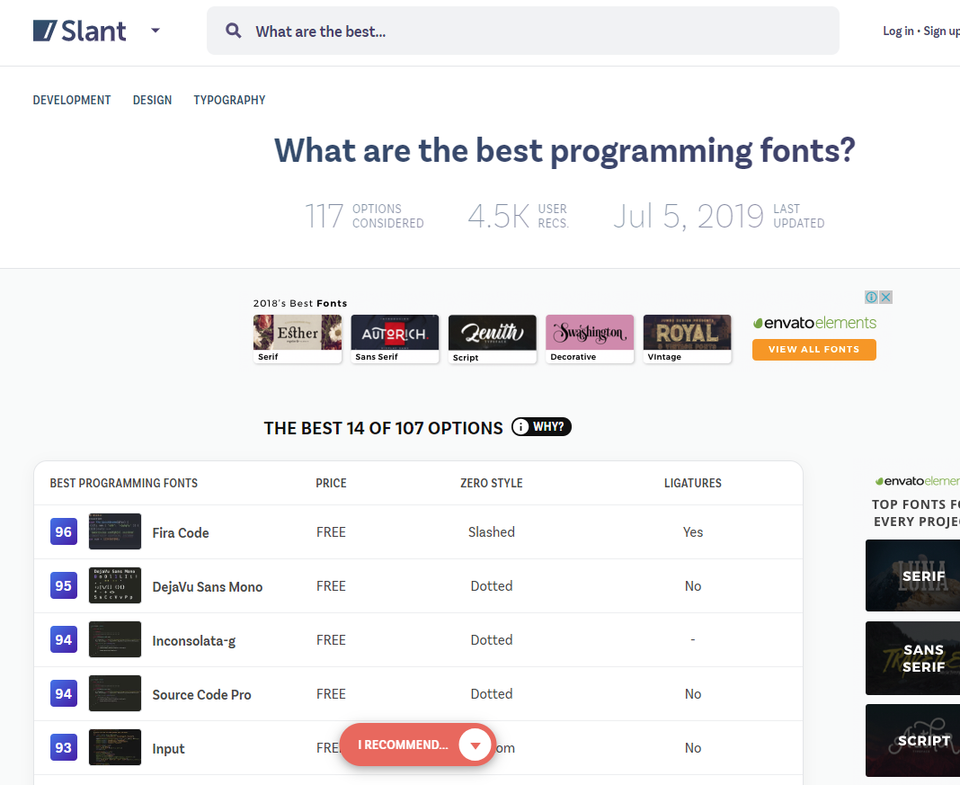Open the DejaVu Sans Mono preview thumbnail
The image size is (960, 785).
tap(115, 585)
